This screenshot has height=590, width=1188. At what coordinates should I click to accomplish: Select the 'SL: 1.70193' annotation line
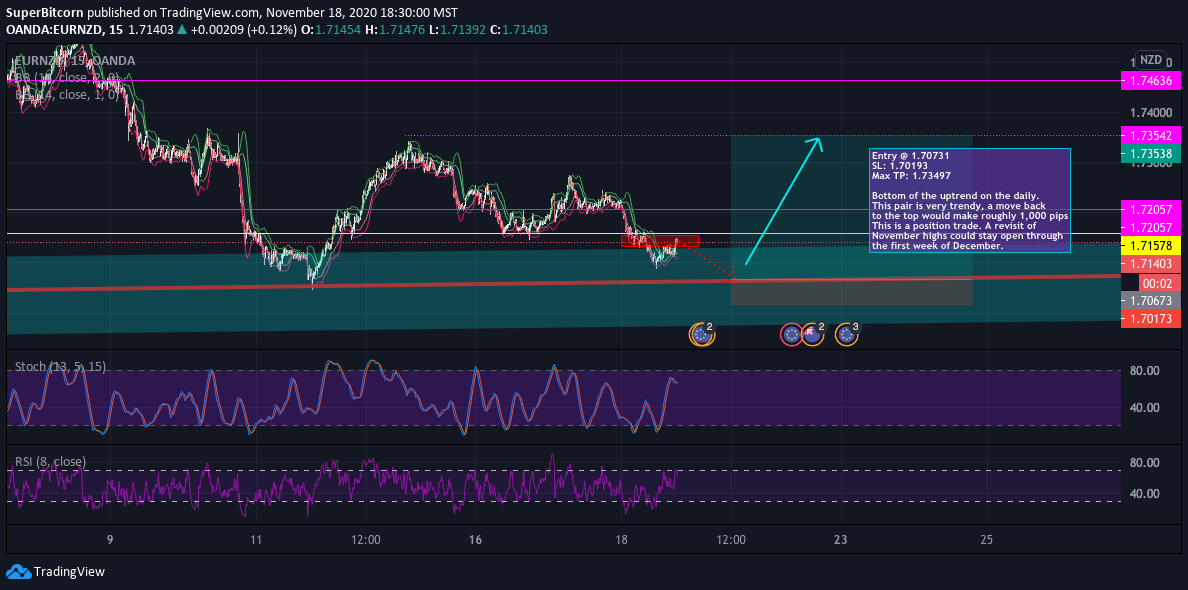tap(900, 165)
